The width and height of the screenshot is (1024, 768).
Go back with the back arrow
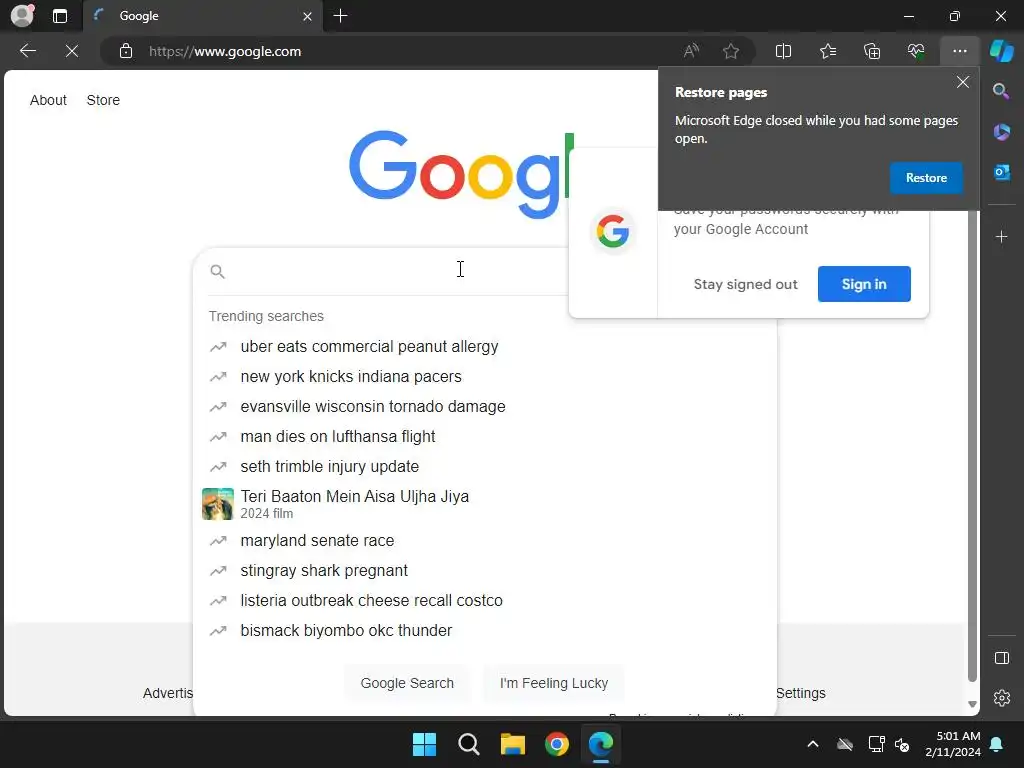[x=28, y=51]
